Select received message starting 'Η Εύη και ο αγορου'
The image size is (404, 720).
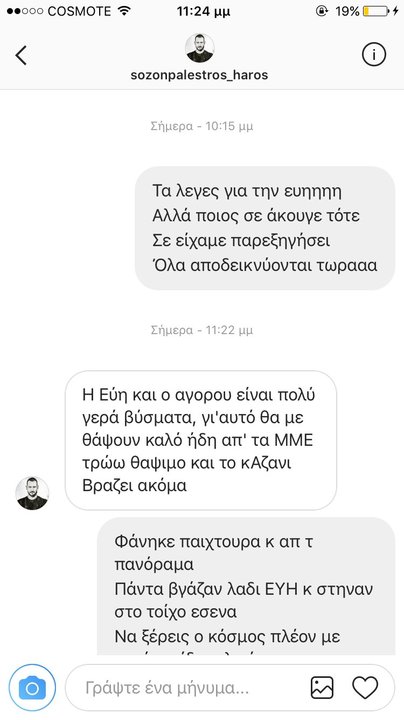tap(201, 440)
